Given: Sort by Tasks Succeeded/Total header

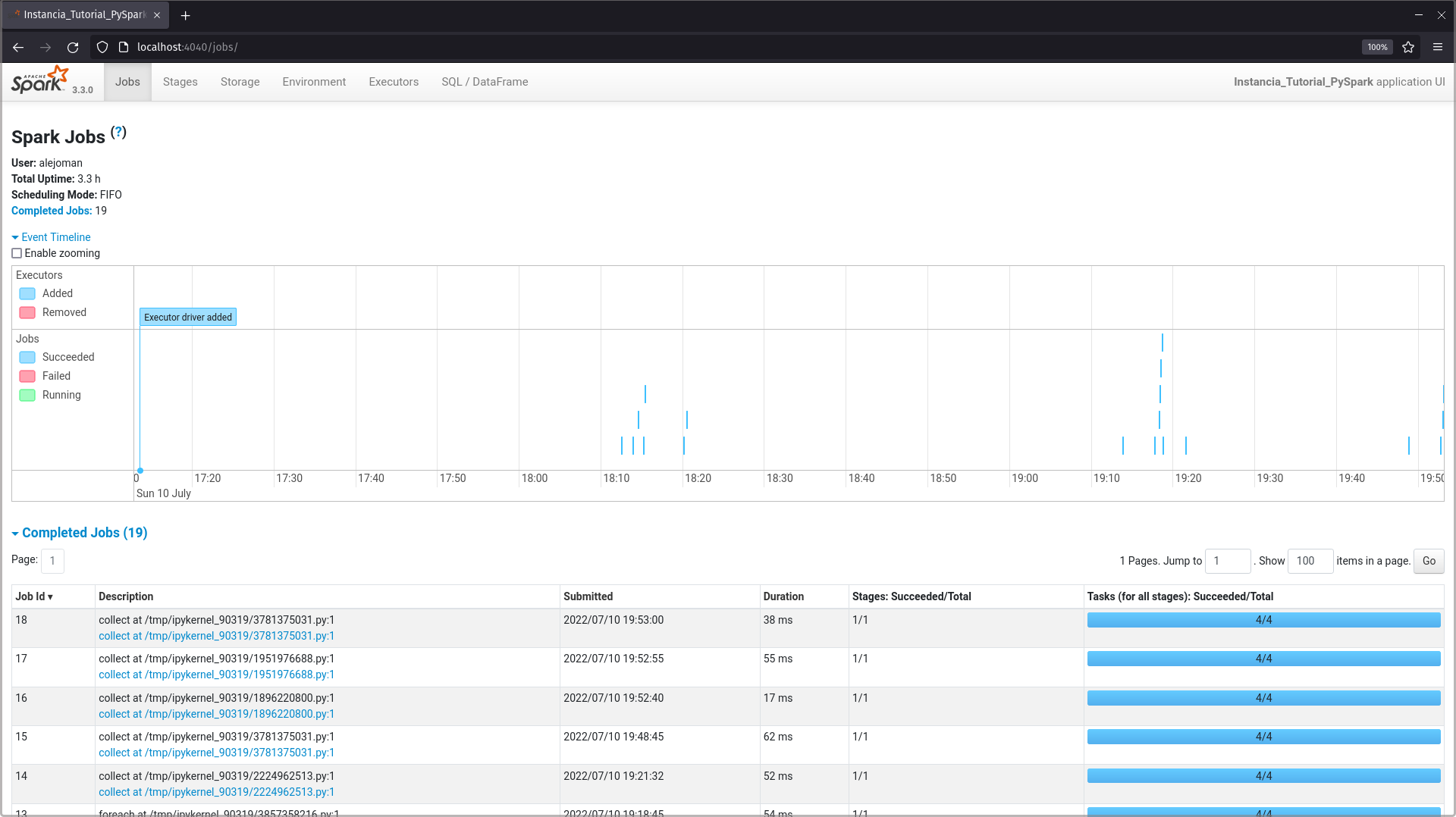Looking at the screenshot, I should pos(1180,596).
